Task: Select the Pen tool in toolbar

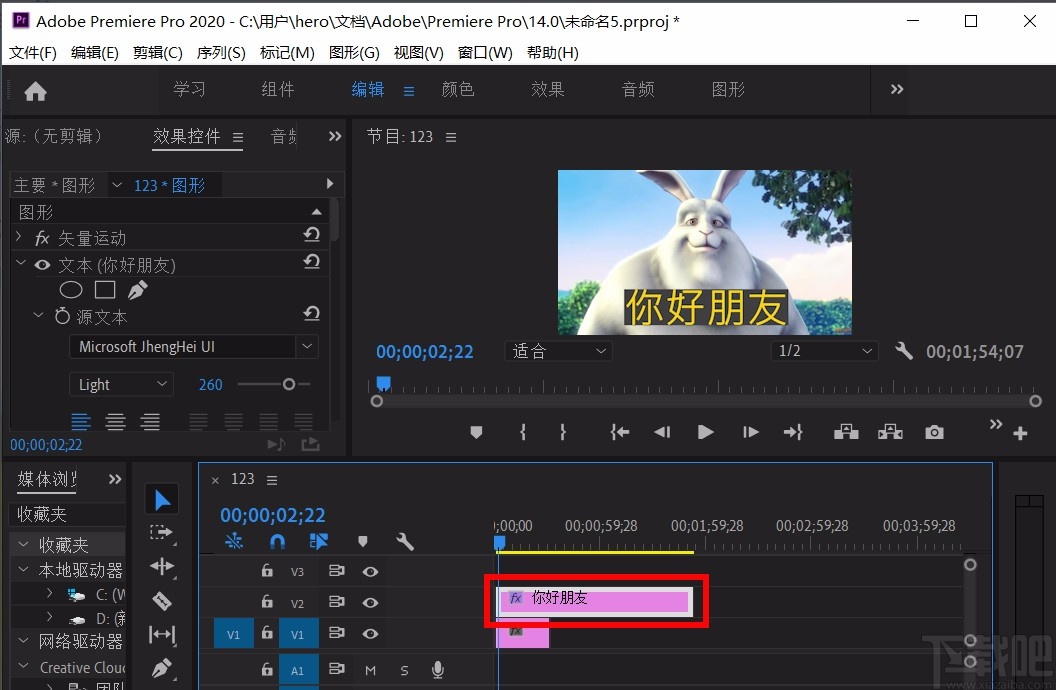Action: [162, 668]
